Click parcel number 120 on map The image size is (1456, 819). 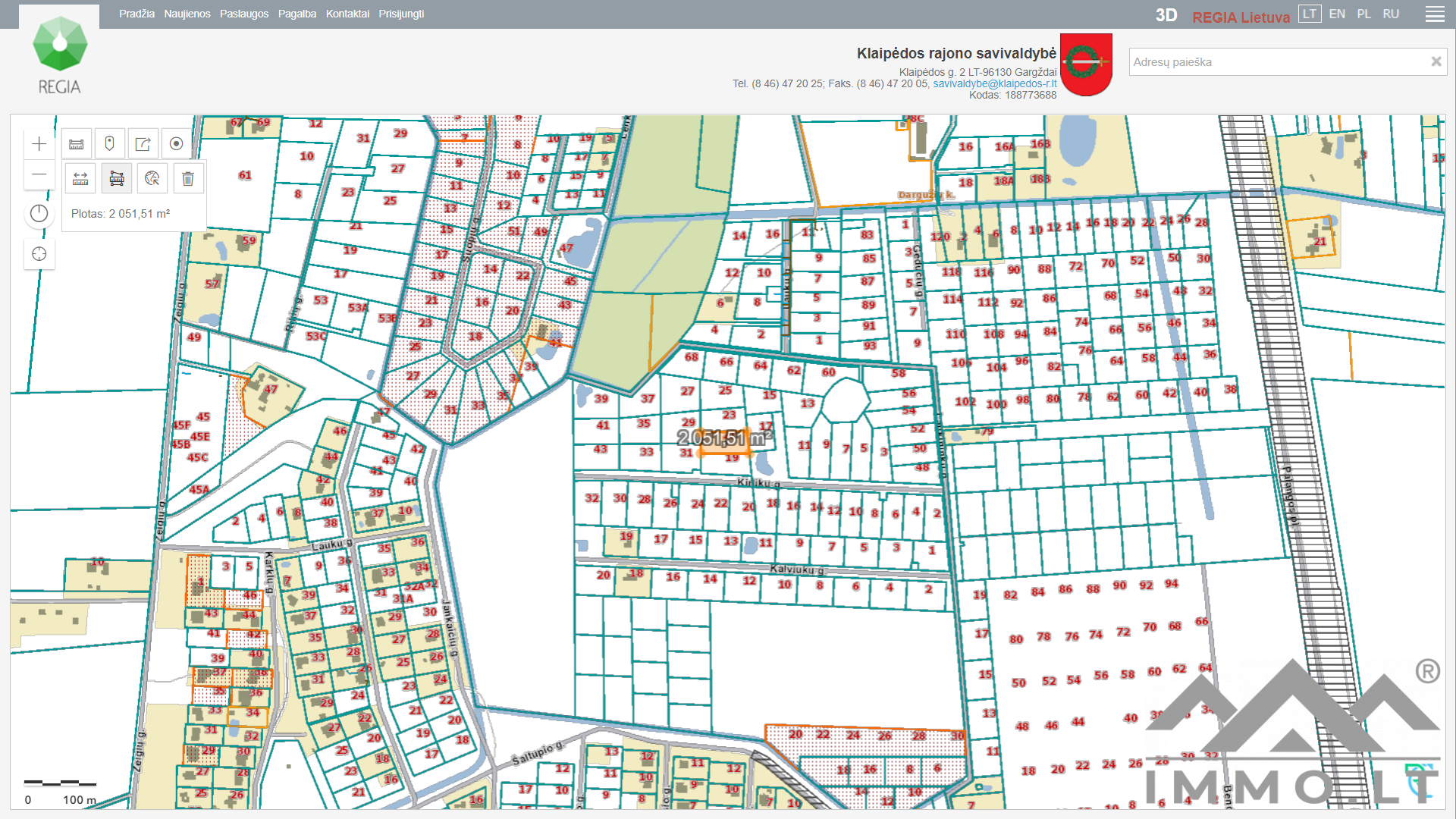940,237
